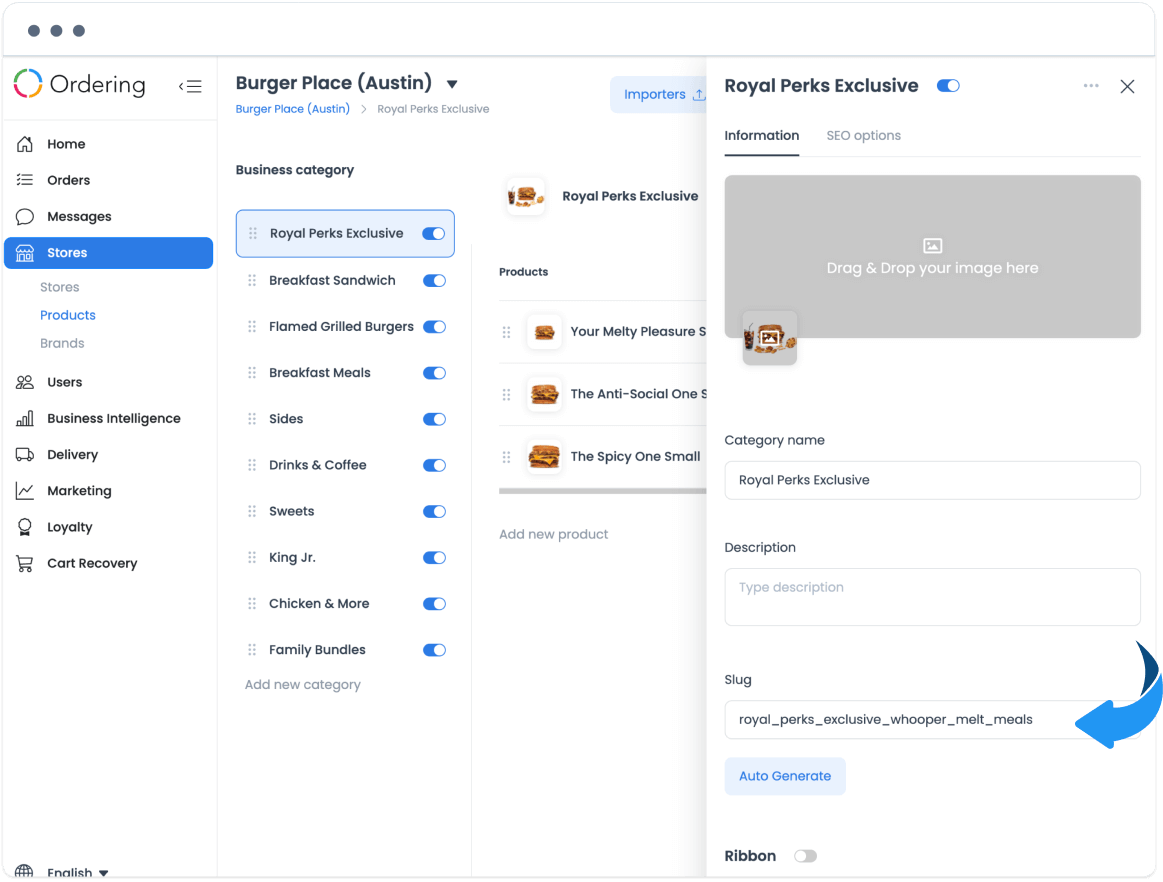Toggle Breakfast Sandwich category off

point(434,280)
